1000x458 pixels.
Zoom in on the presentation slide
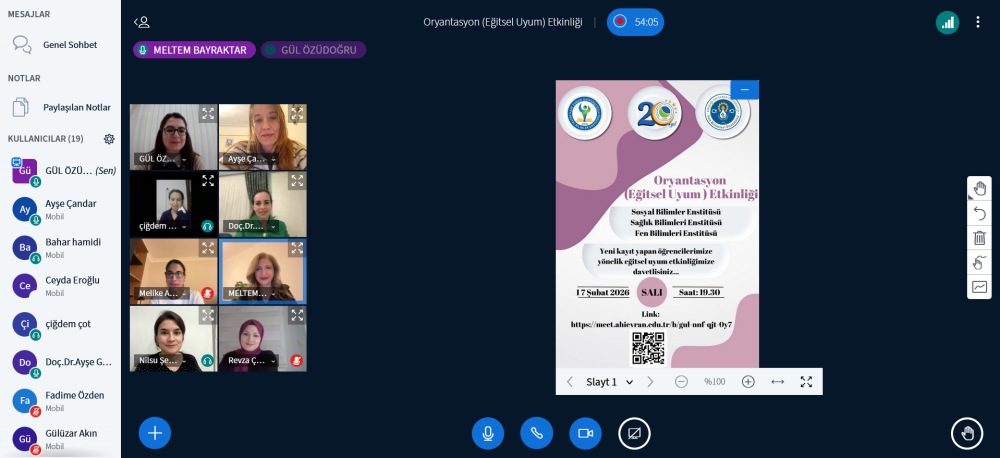click(x=748, y=382)
